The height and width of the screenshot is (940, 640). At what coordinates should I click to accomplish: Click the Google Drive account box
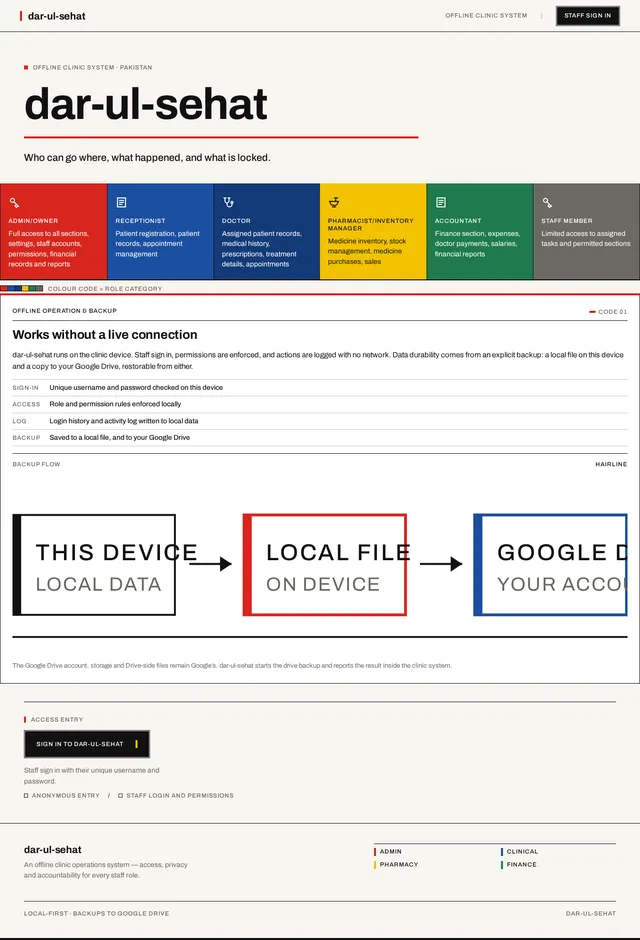[550, 565]
